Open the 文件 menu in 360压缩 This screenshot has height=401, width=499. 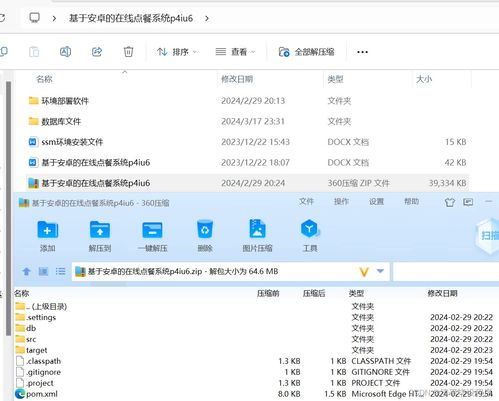coord(306,201)
